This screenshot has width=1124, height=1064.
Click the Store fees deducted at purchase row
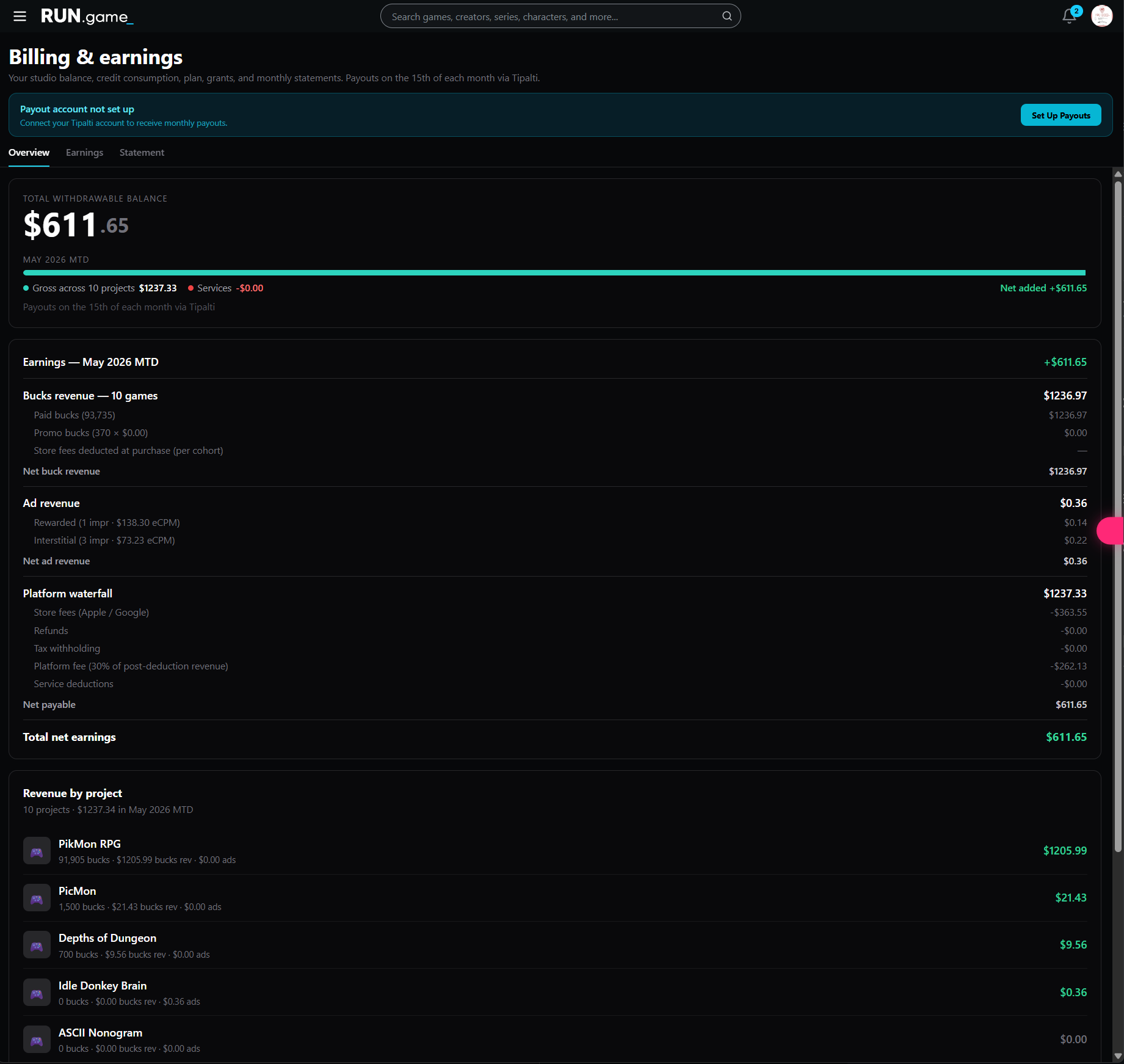(554, 451)
